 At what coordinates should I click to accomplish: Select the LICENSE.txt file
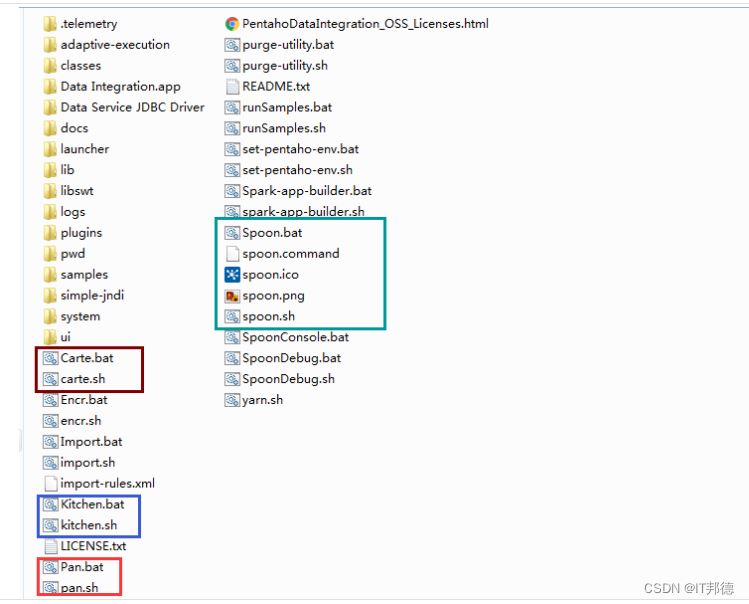tap(93, 547)
